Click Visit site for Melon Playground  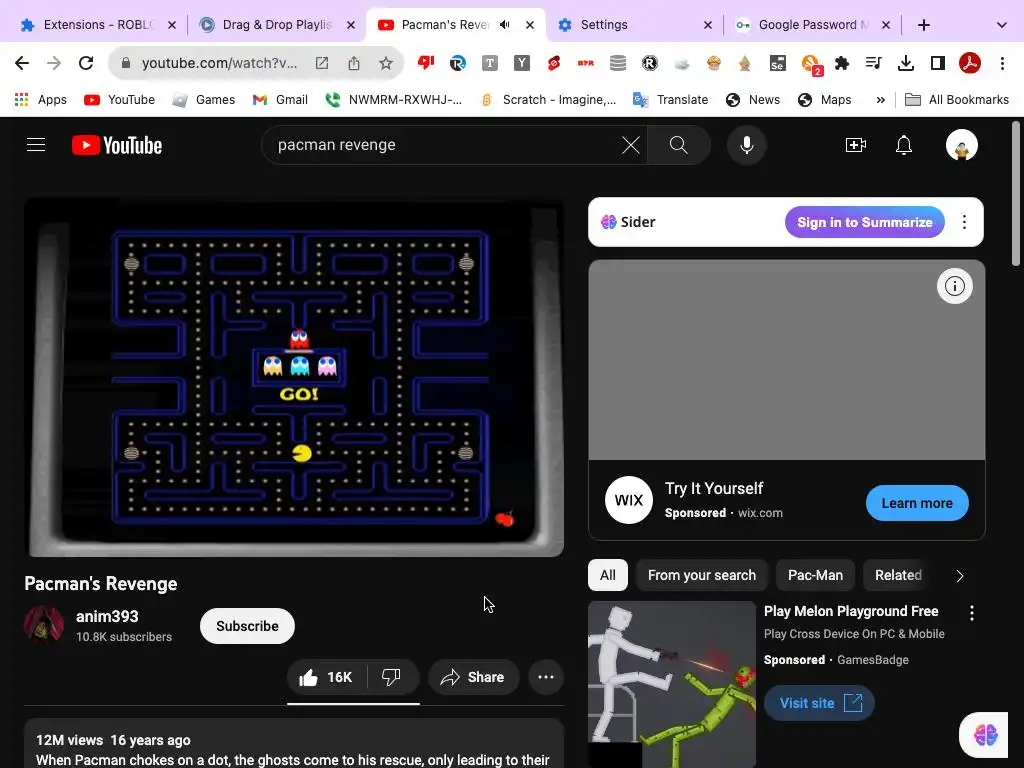pos(819,703)
